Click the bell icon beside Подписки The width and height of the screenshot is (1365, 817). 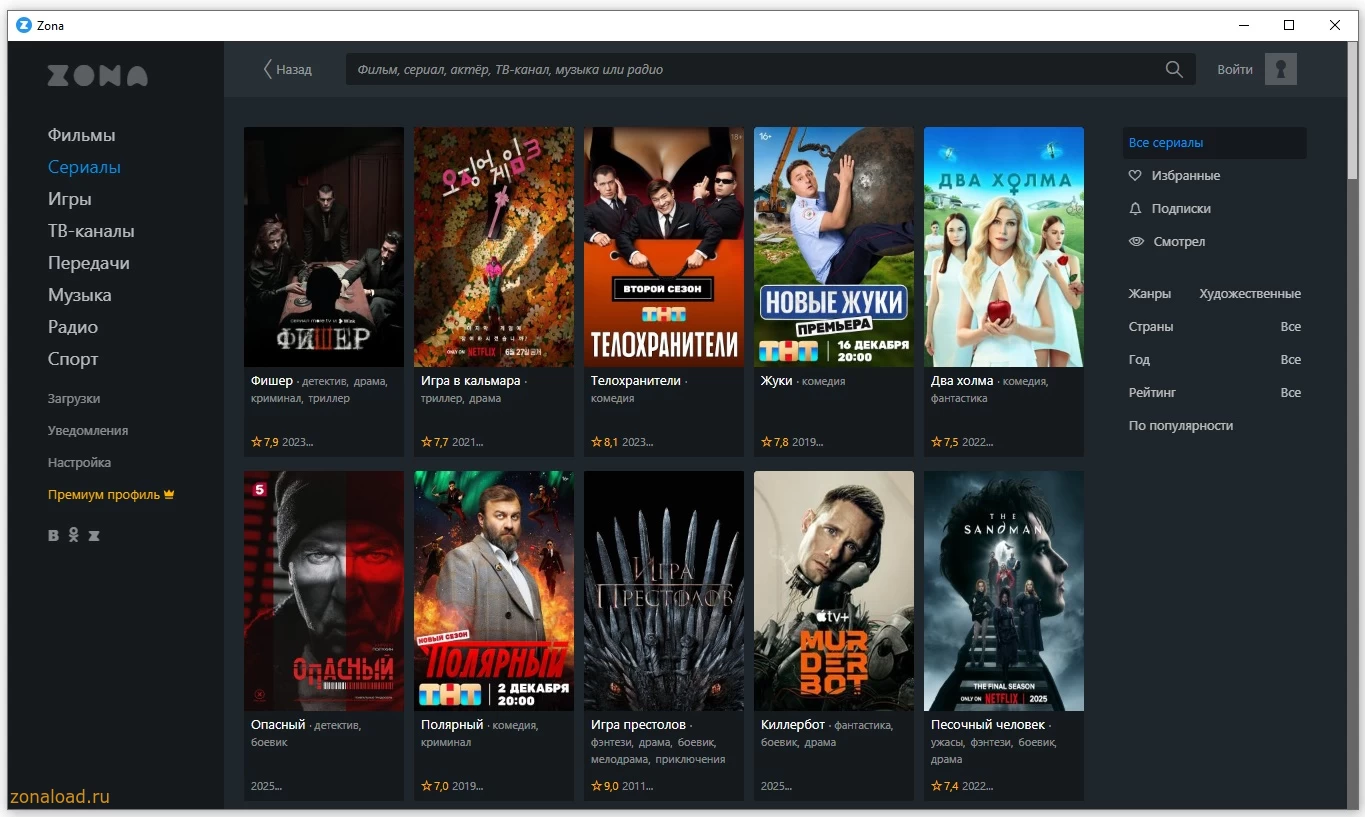click(x=1135, y=208)
